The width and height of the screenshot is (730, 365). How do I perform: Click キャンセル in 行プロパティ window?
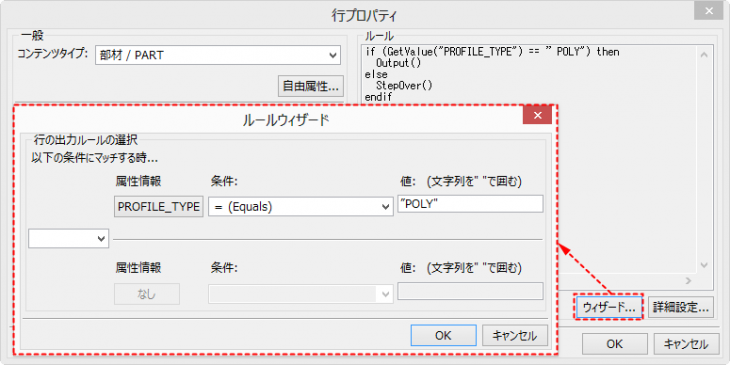click(686, 344)
